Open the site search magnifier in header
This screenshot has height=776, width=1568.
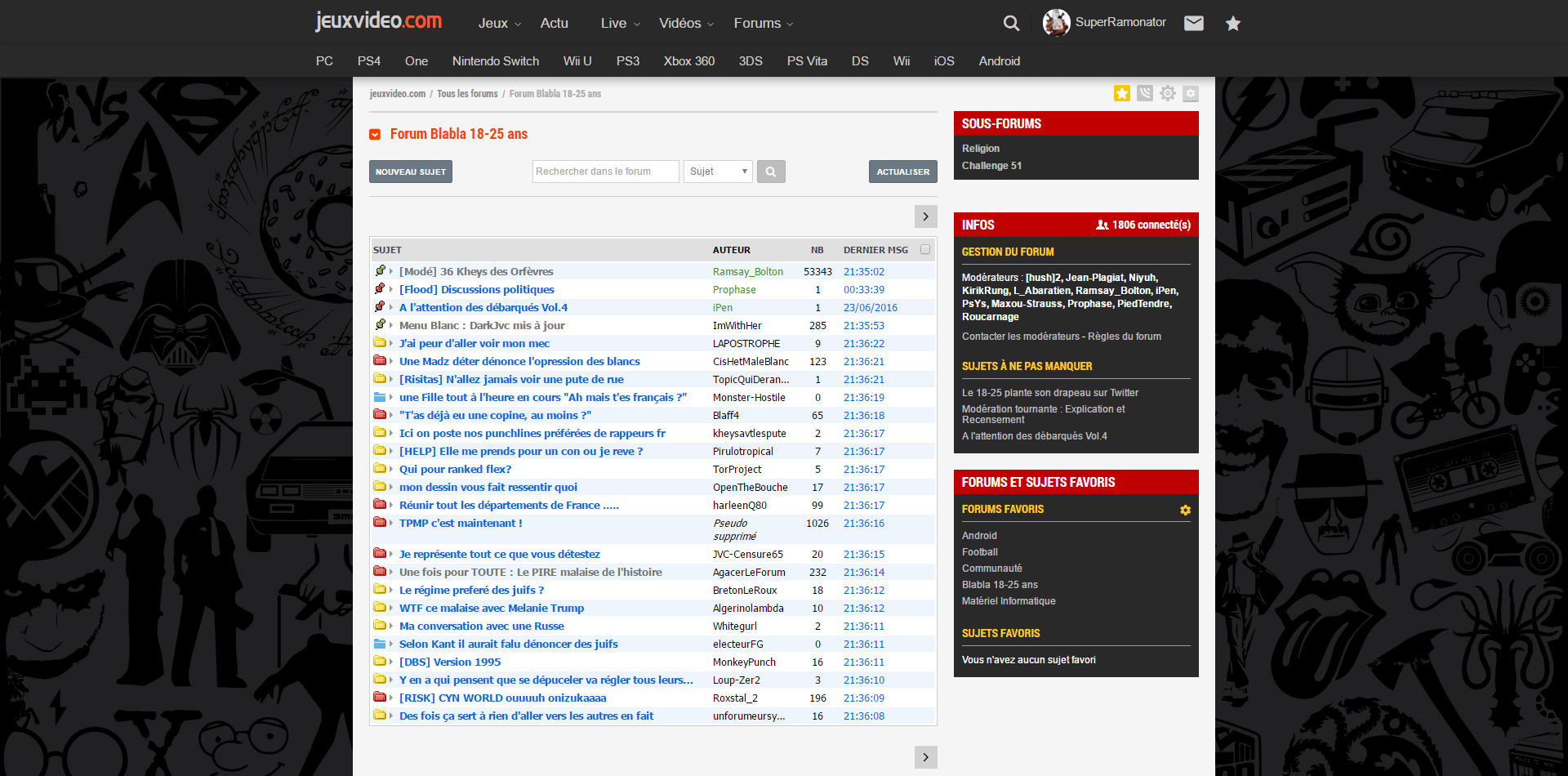click(1011, 23)
